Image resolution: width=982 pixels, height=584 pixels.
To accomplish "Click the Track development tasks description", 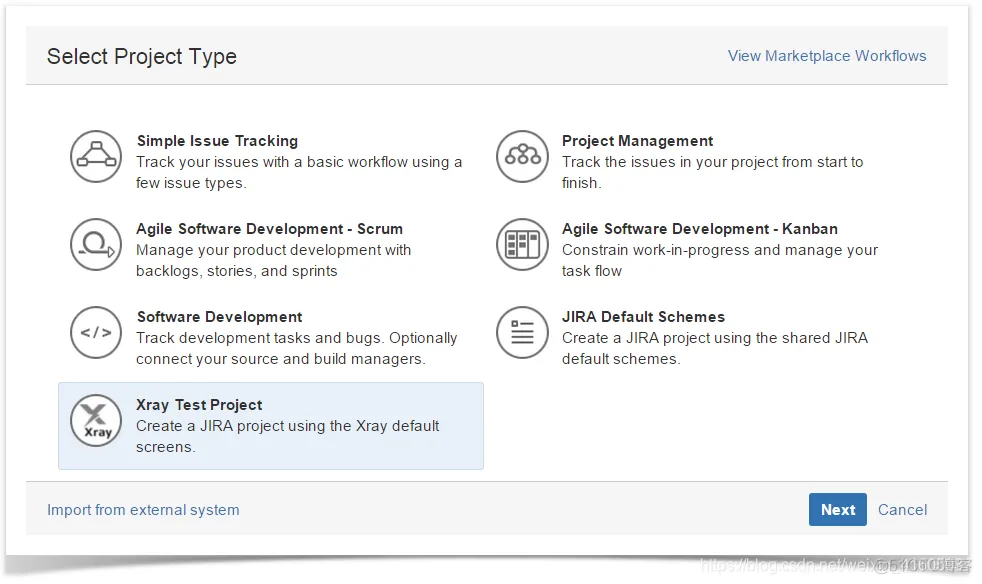I will tap(297, 348).
